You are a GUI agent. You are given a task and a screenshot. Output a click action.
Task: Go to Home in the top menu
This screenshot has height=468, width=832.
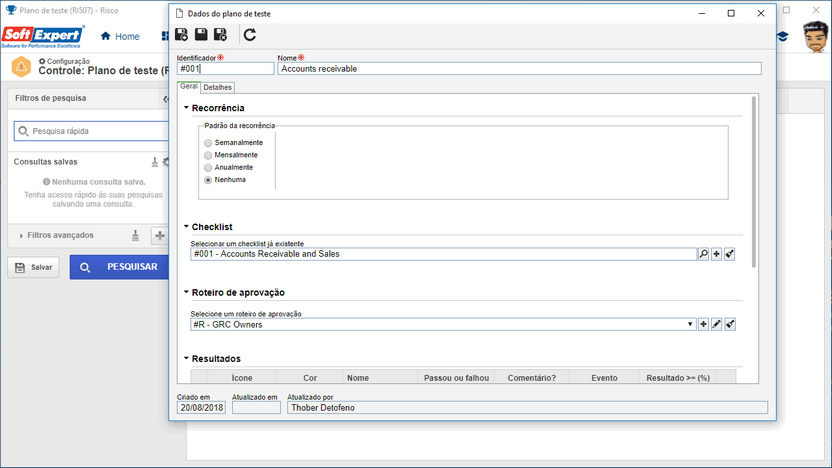click(120, 37)
